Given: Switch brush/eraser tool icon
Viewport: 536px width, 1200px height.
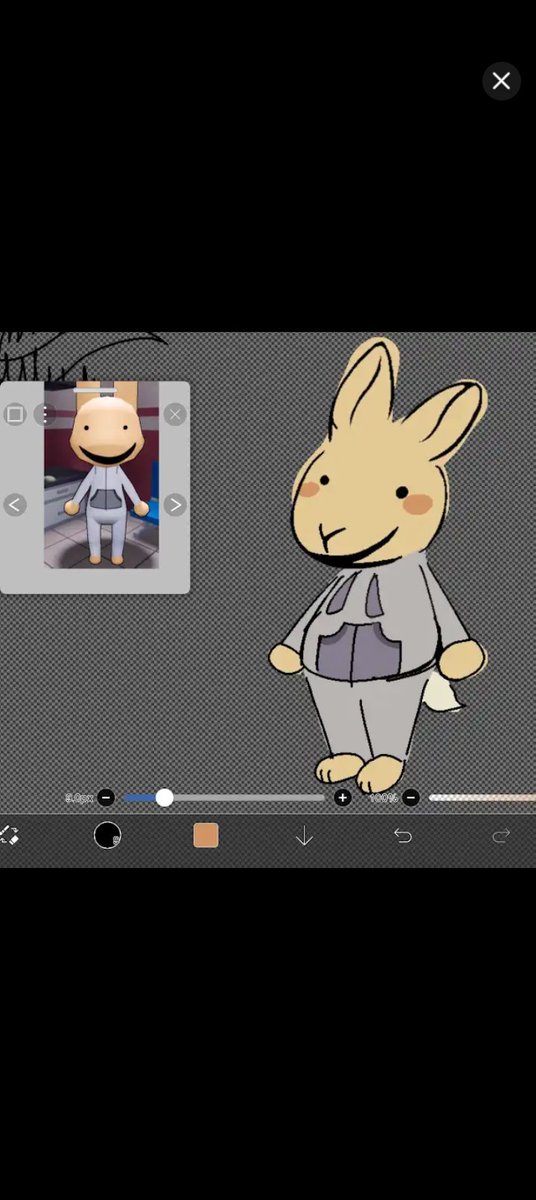Looking at the screenshot, I should click(9, 836).
